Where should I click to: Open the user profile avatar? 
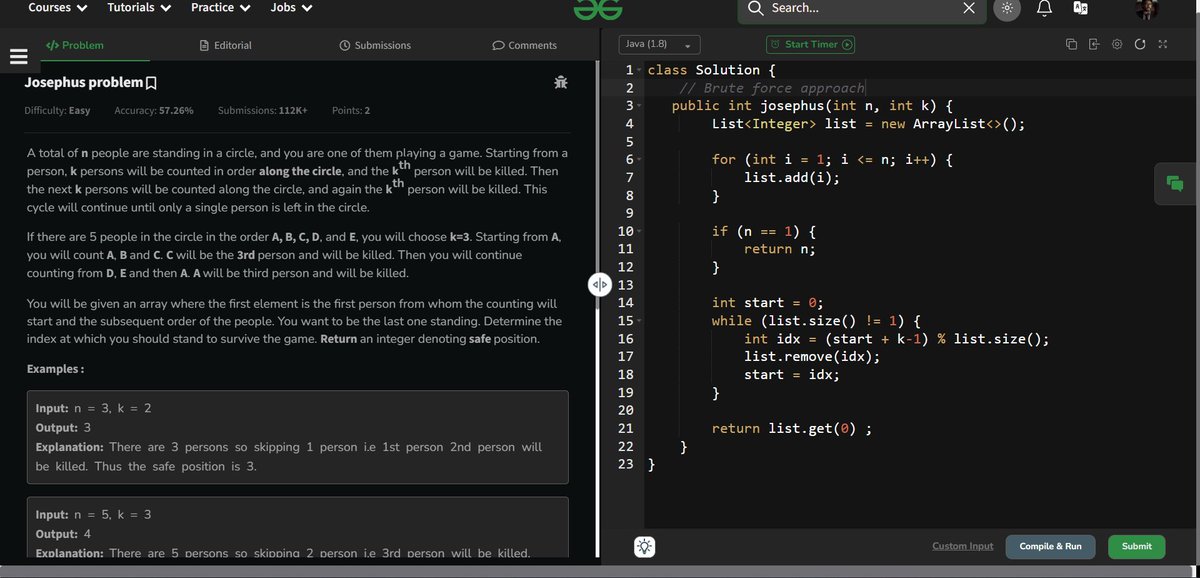click(x=1147, y=9)
